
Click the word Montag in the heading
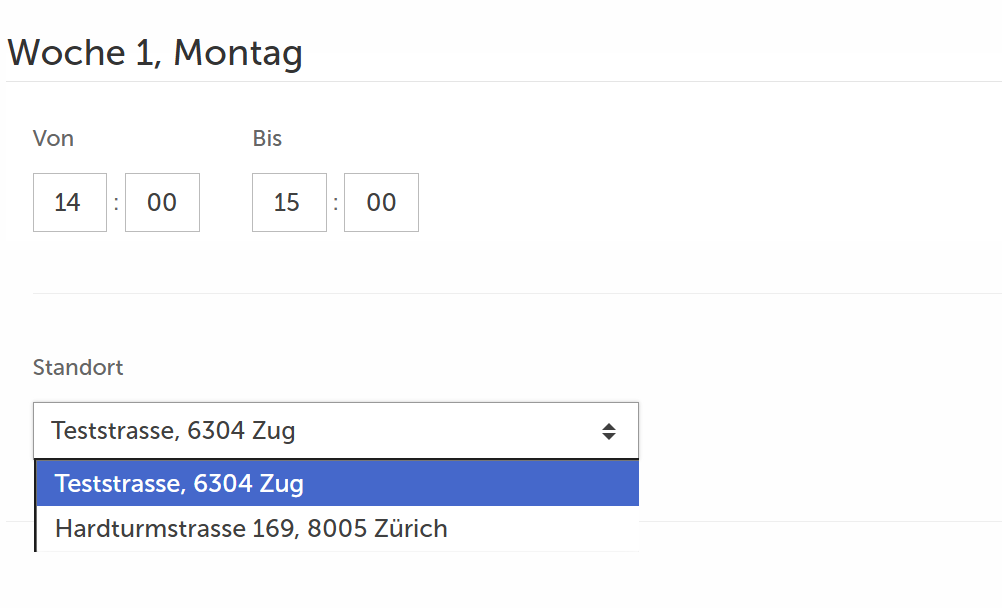[238, 52]
